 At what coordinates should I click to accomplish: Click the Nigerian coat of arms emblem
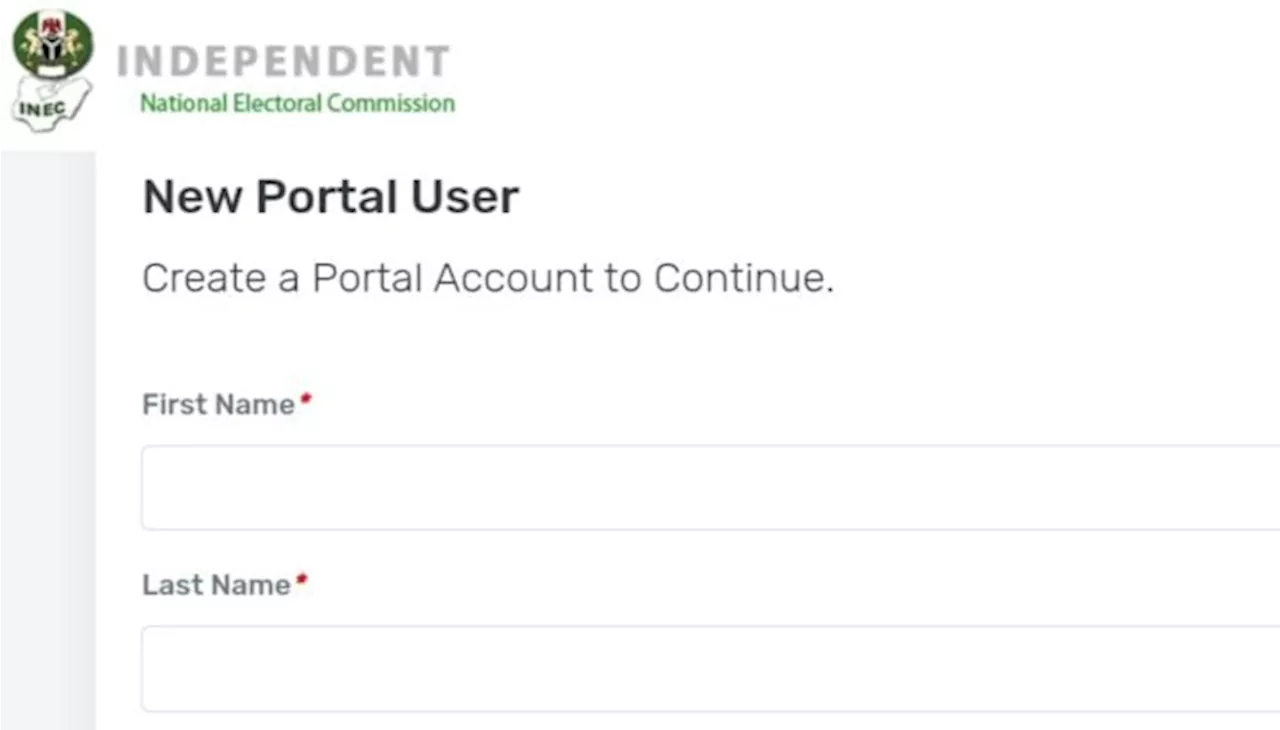coord(53,44)
